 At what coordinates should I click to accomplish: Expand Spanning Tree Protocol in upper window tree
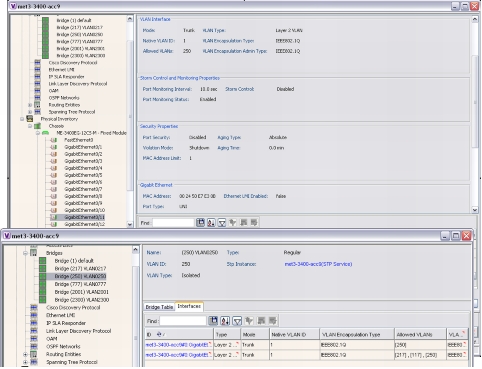(x=30, y=112)
